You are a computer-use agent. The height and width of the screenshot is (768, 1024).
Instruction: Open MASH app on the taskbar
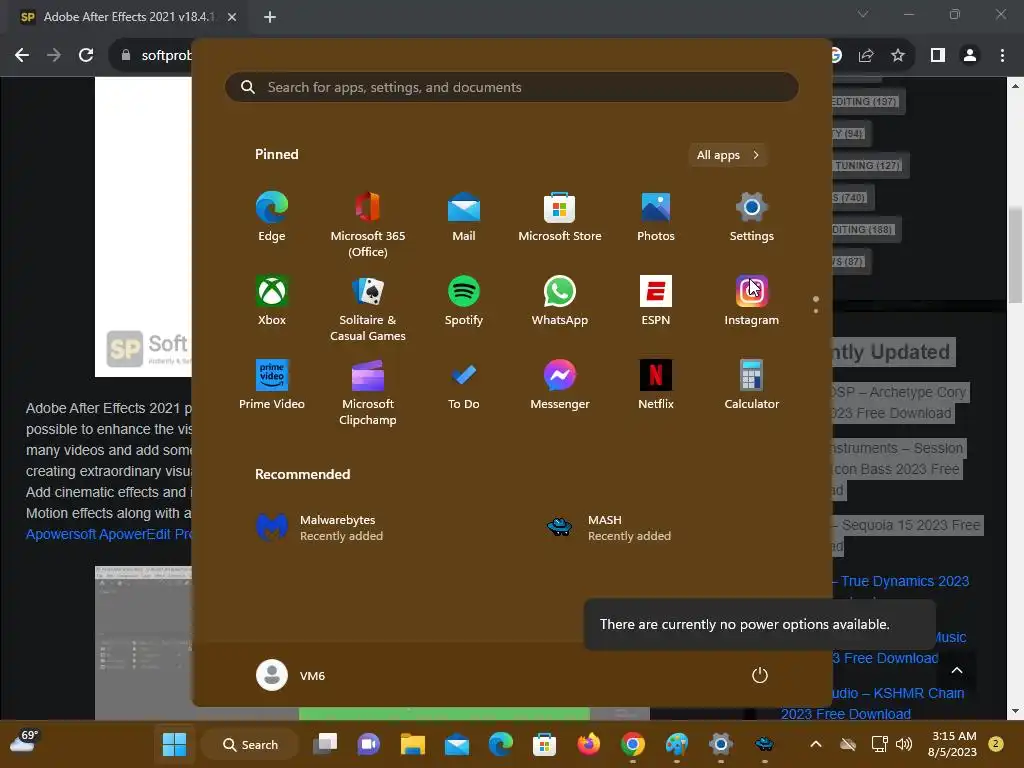pos(764,744)
